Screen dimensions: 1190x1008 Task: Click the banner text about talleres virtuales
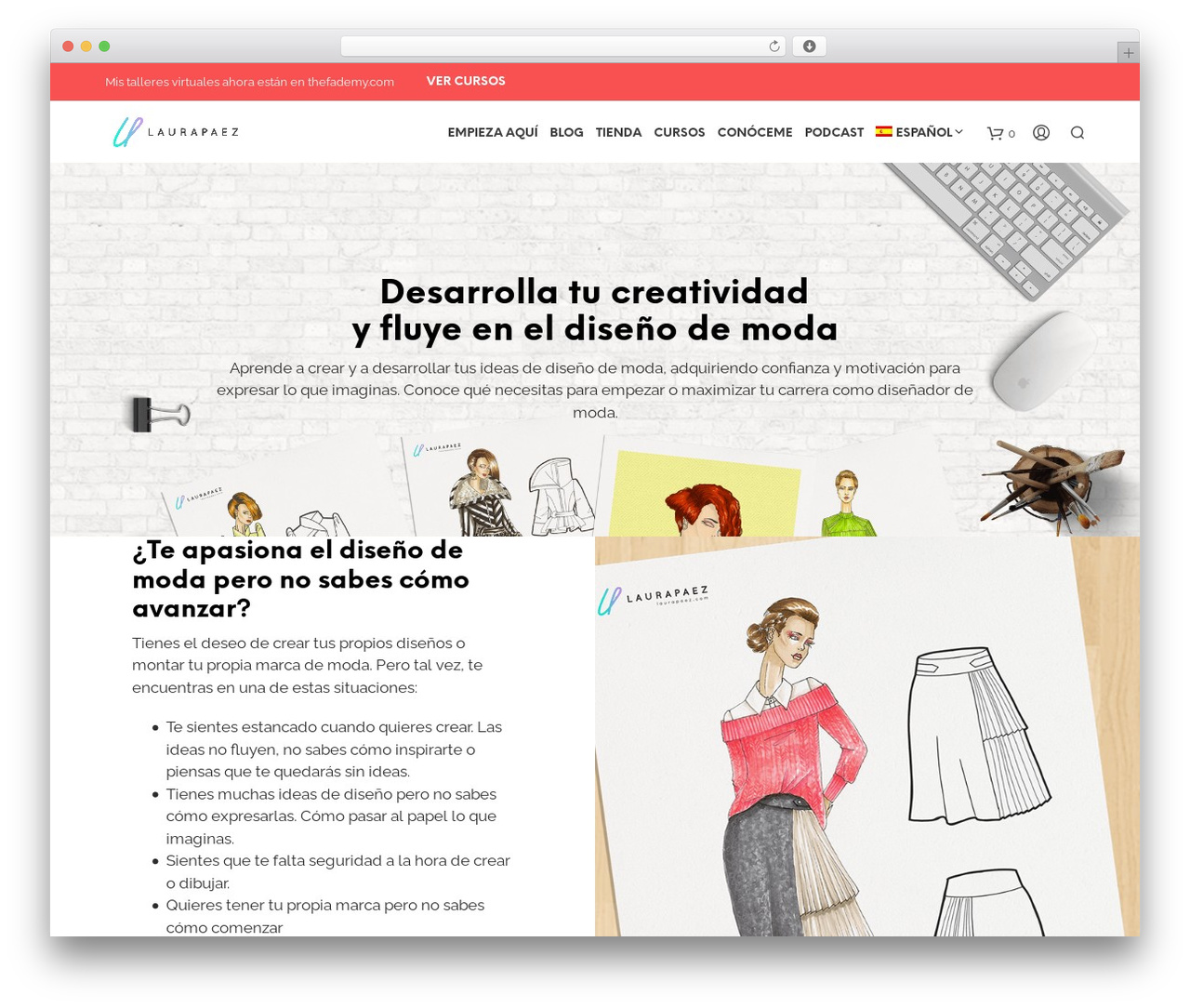pyautogui.click(x=249, y=82)
